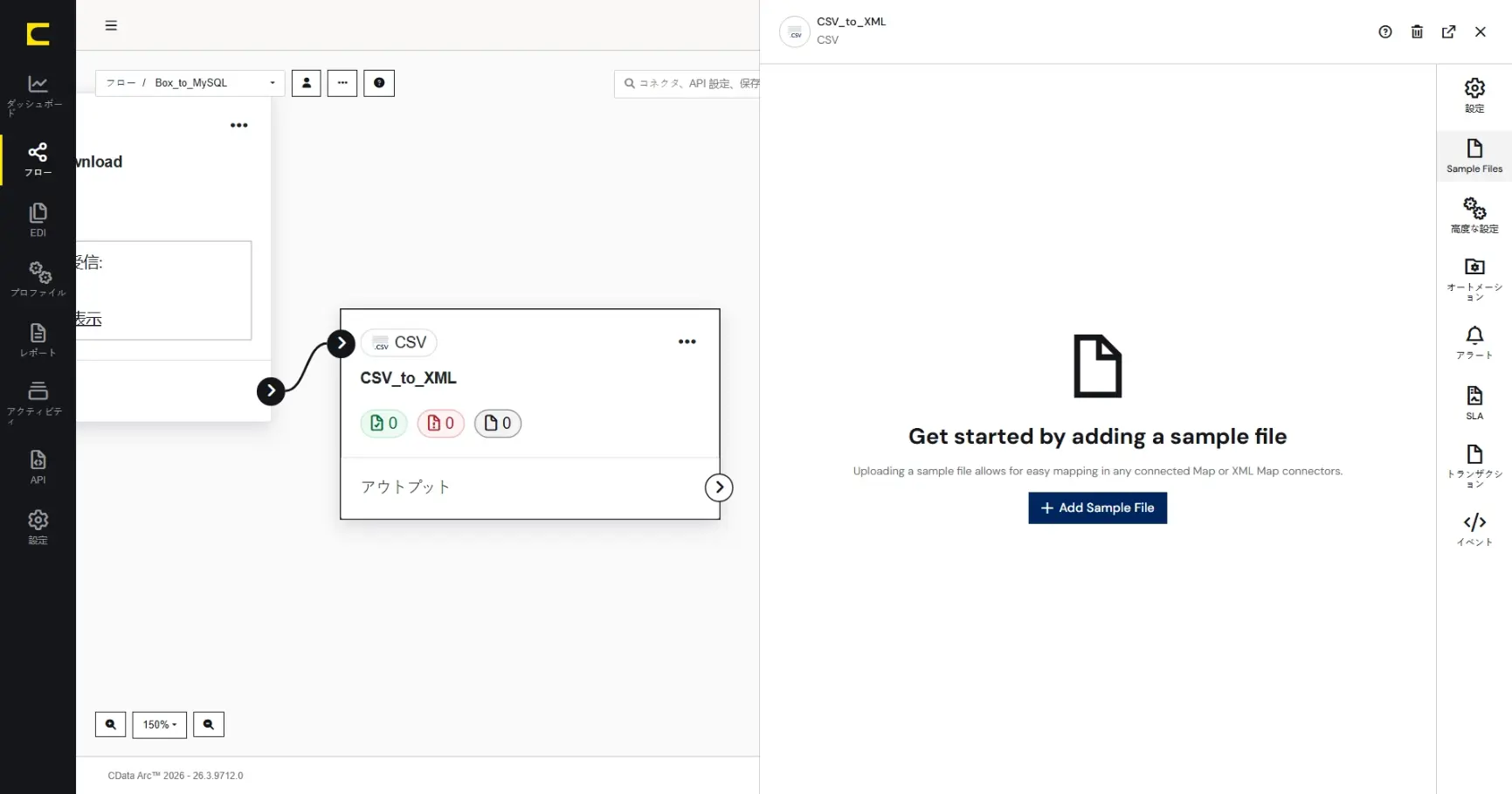This screenshot has height=794, width=1512.
Task: Click the CData Arc logo
Action: (38, 34)
